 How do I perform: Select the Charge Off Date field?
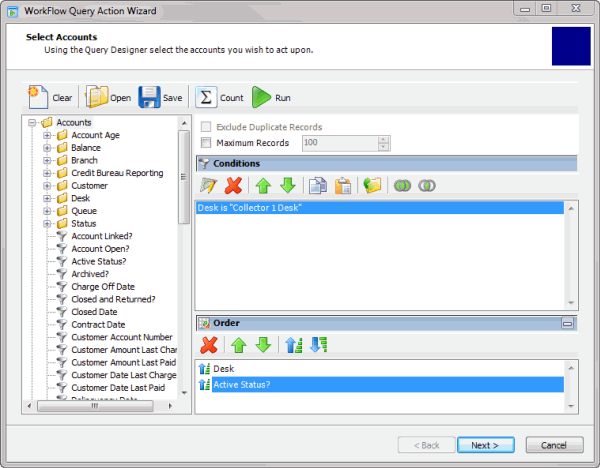pyautogui.click(x=102, y=286)
